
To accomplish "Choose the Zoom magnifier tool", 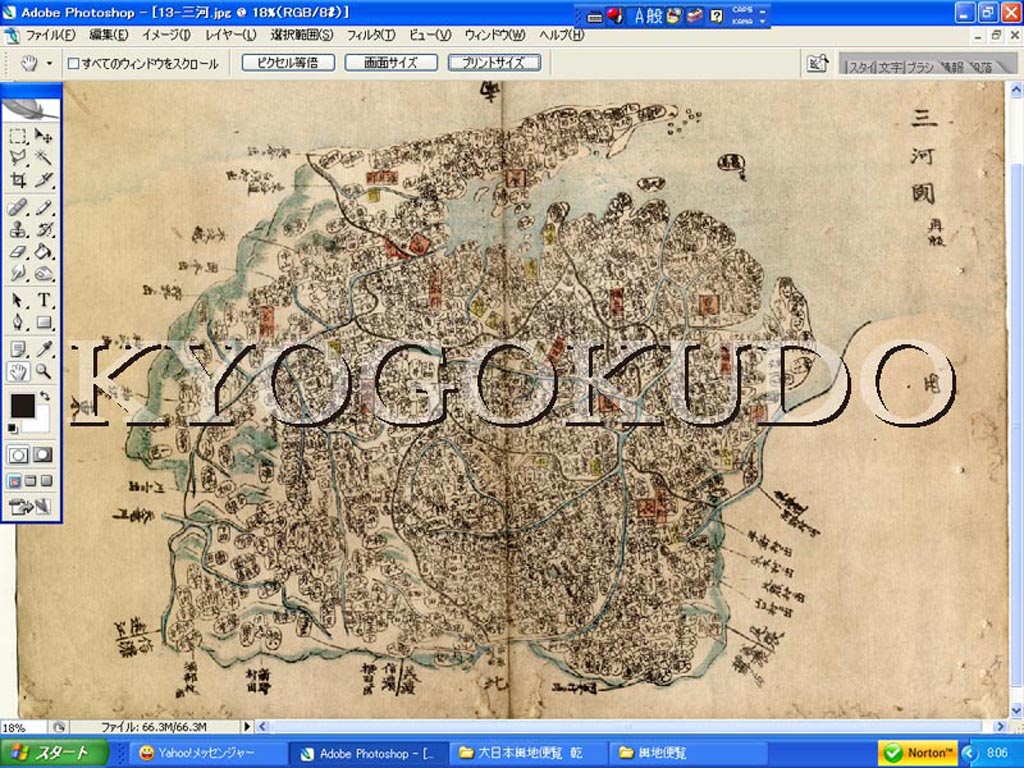I will click(x=44, y=372).
